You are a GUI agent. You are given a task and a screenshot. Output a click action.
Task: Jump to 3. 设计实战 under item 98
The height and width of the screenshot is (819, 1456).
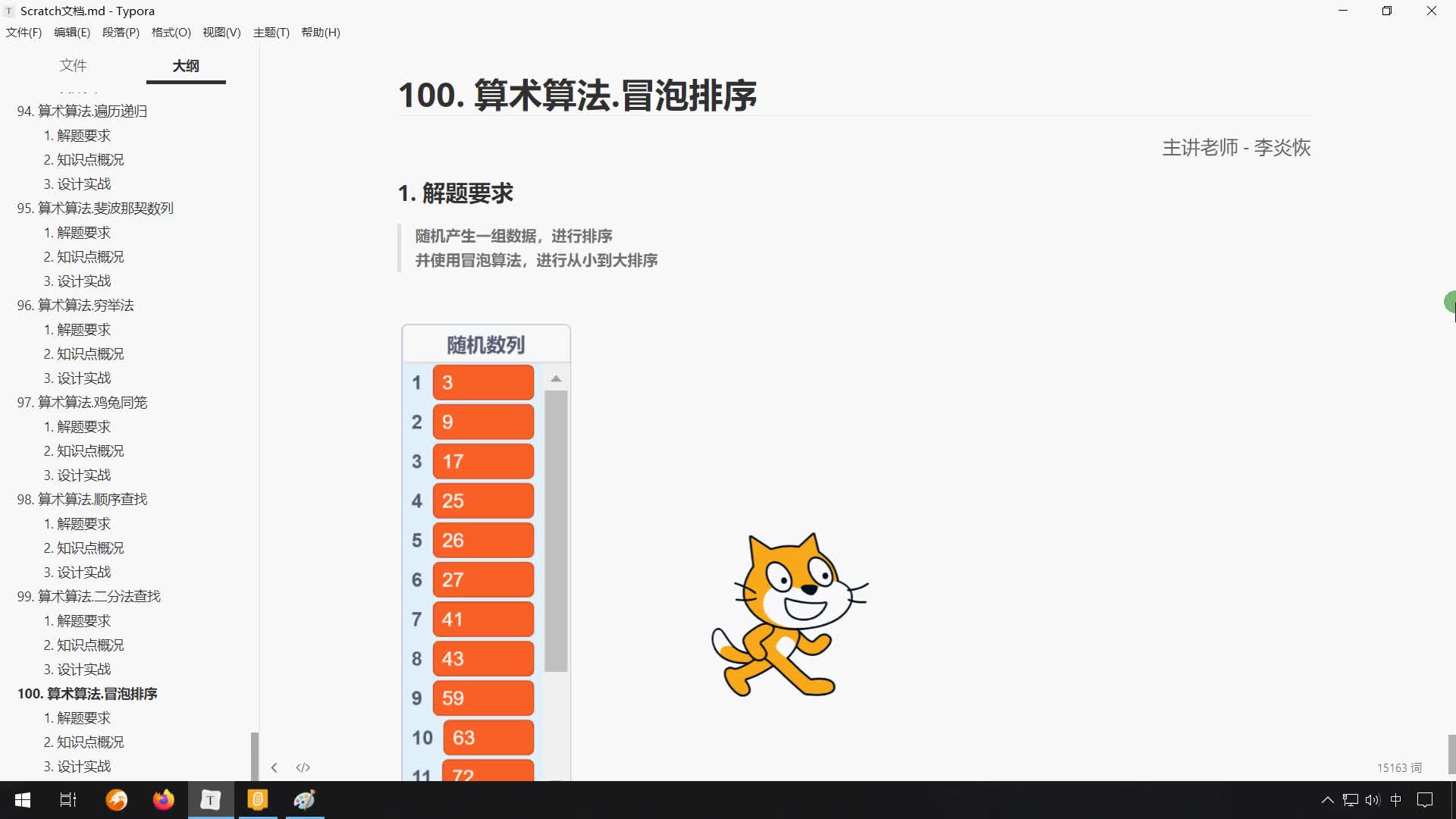click(77, 573)
